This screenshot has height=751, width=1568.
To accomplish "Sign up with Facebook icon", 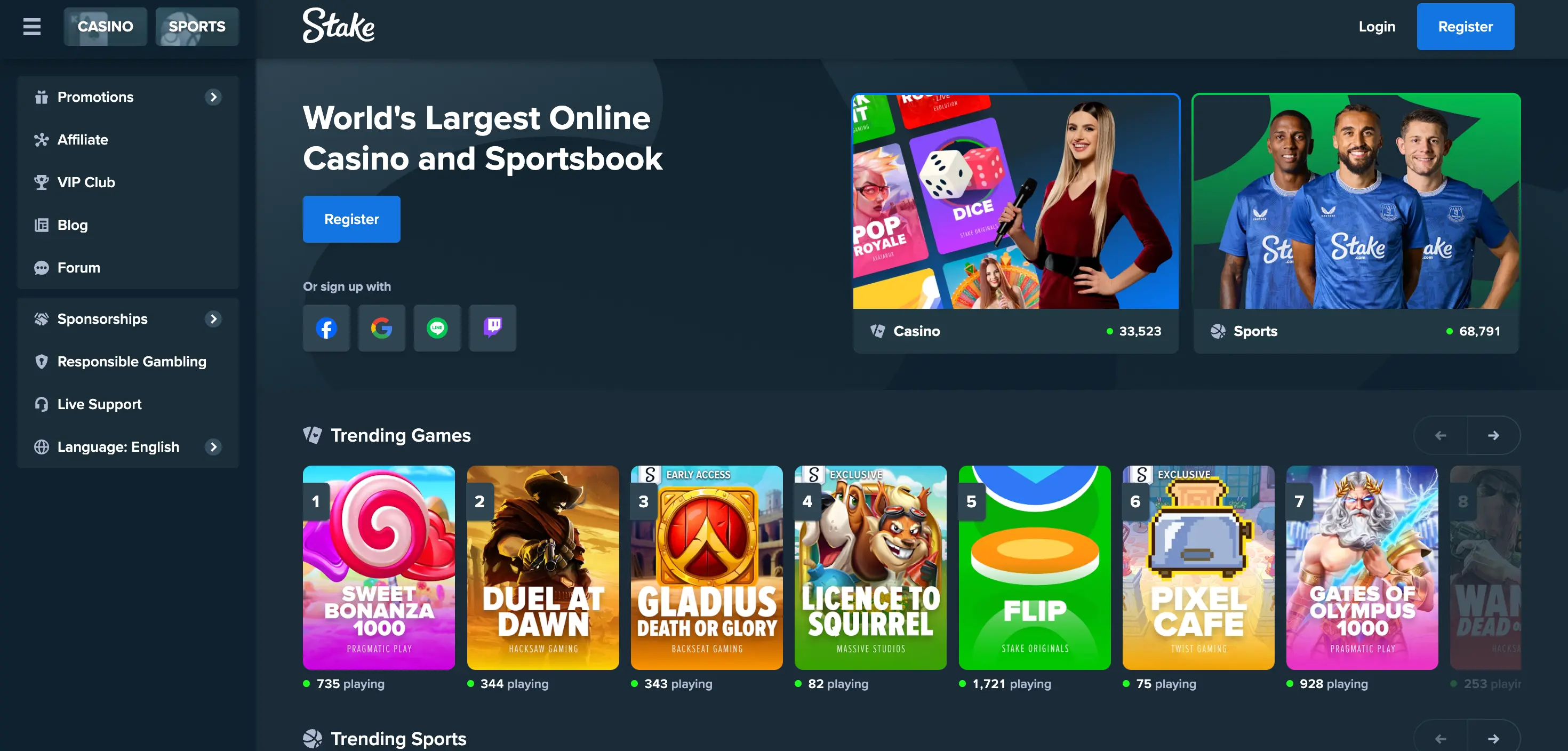I will (x=326, y=328).
